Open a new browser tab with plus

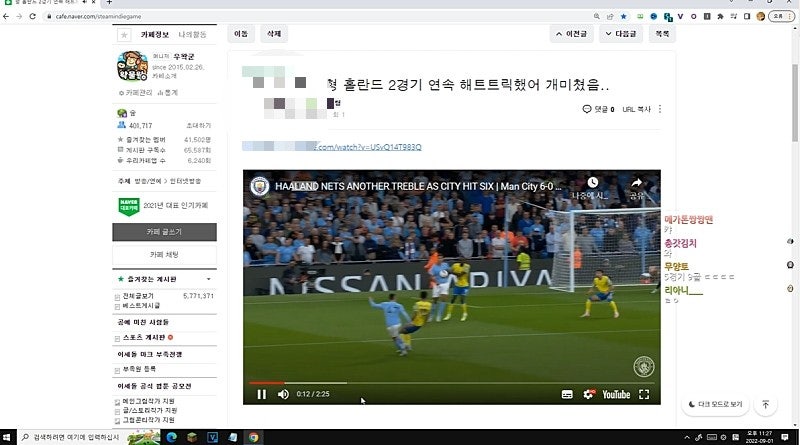coord(109,3)
